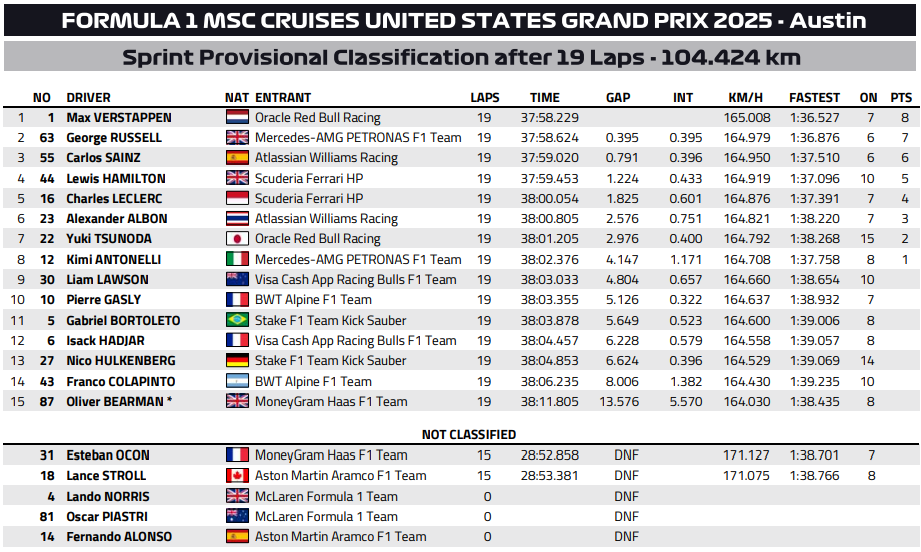Click the Monaco flag next to Charles Leclerc
921x552 pixels.
pos(237,198)
